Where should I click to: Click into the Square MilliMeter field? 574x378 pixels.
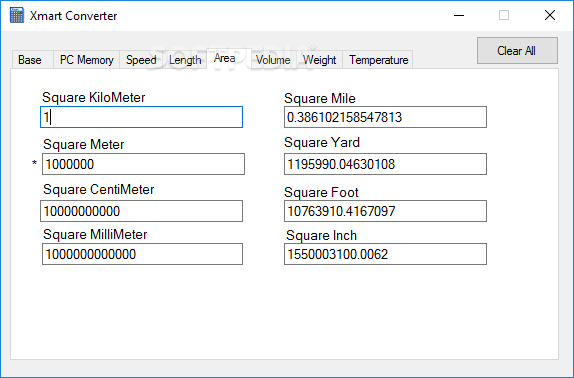click(142, 254)
